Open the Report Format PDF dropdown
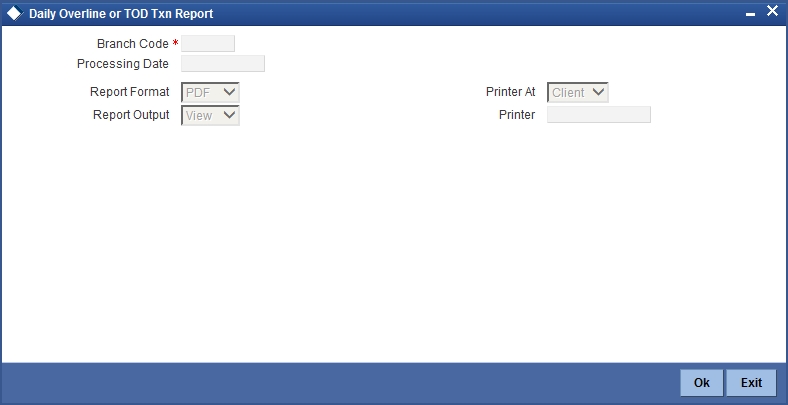This screenshot has height=405, width=788. click(210, 92)
